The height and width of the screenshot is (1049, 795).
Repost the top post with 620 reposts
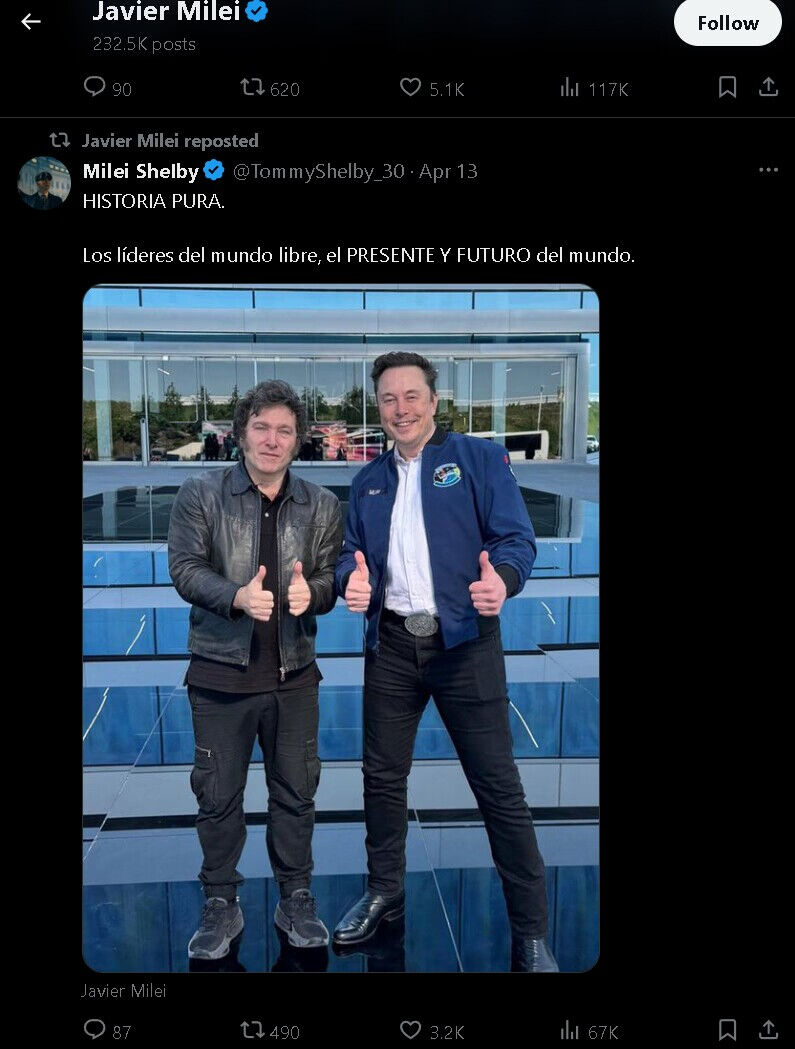(x=270, y=88)
